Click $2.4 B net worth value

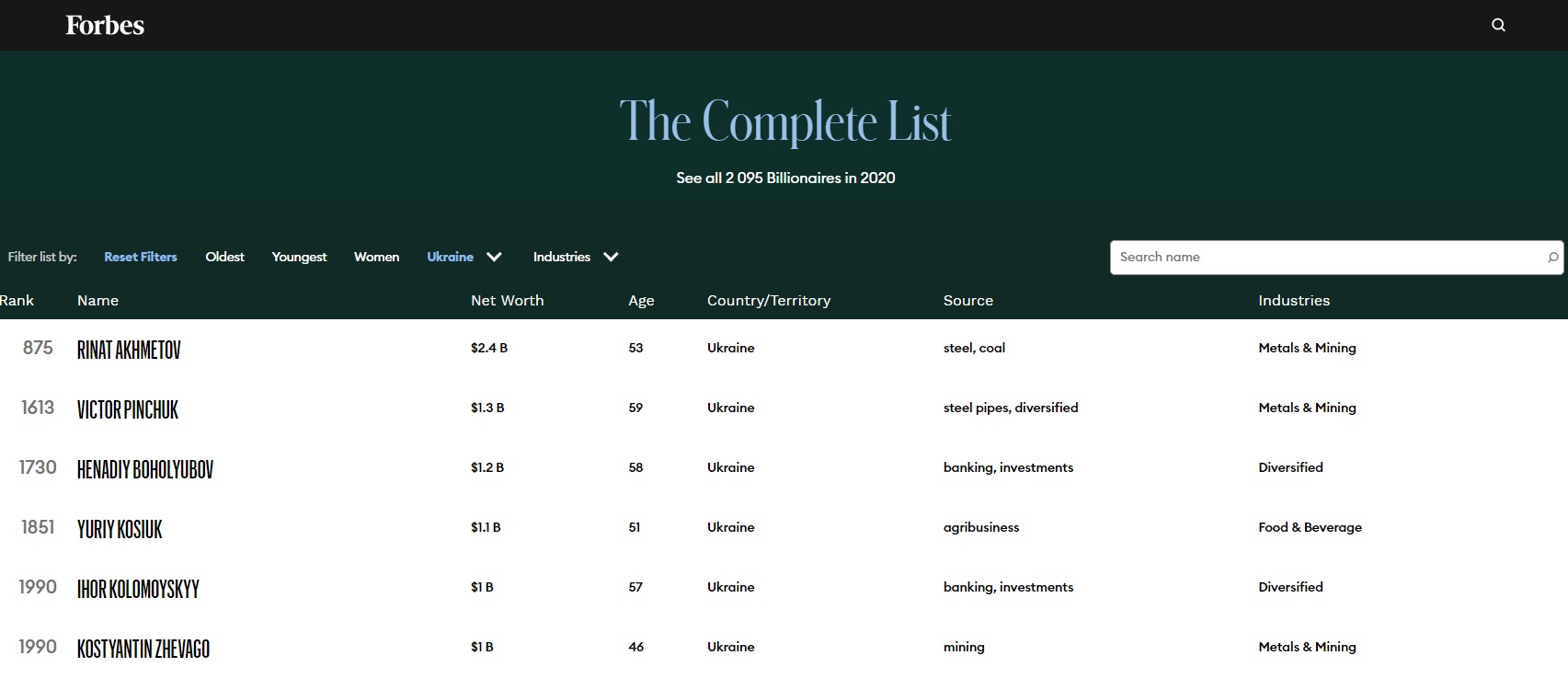tap(489, 348)
